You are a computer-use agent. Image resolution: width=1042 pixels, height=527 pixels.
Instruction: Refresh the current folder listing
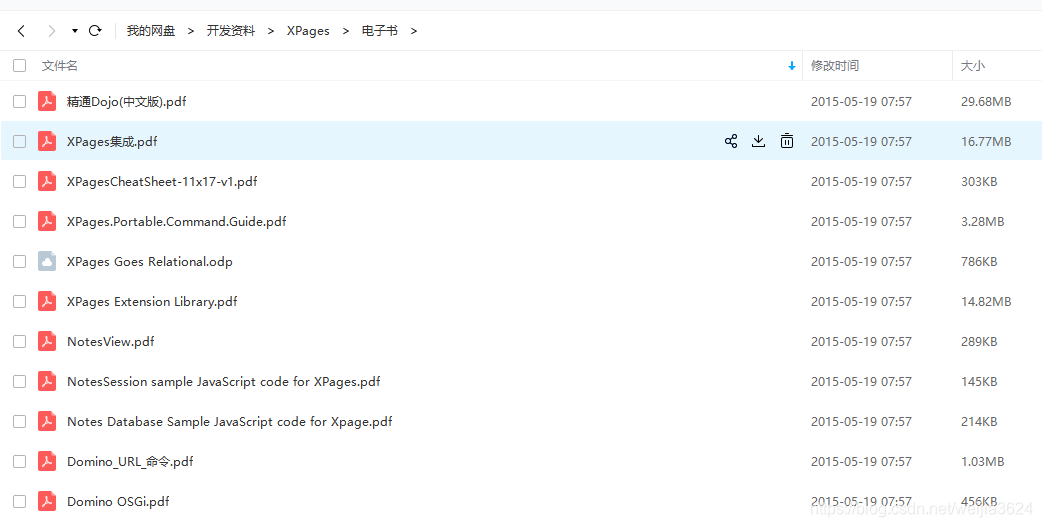pyautogui.click(x=95, y=31)
